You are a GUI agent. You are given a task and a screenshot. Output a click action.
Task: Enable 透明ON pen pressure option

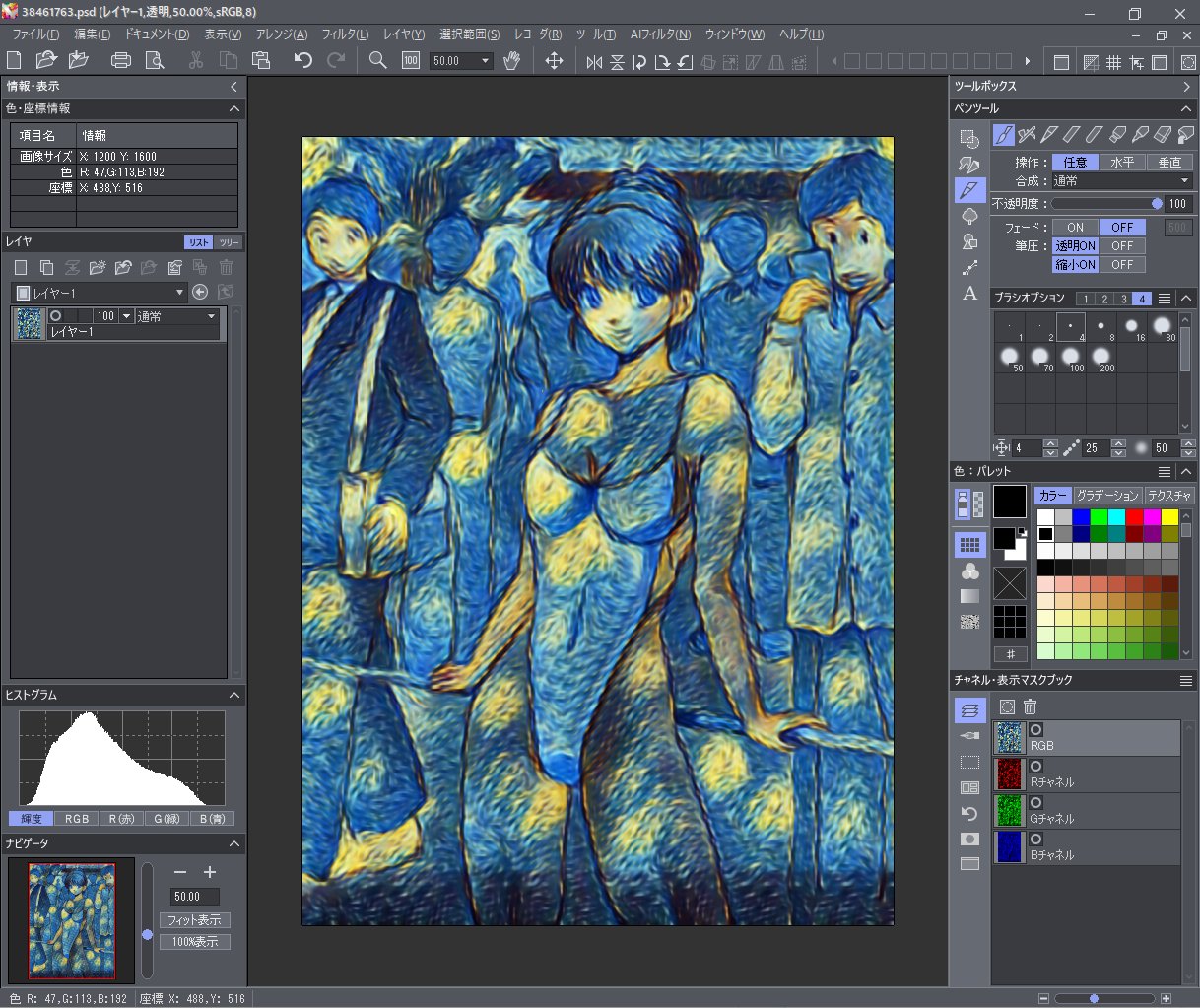click(x=1075, y=245)
